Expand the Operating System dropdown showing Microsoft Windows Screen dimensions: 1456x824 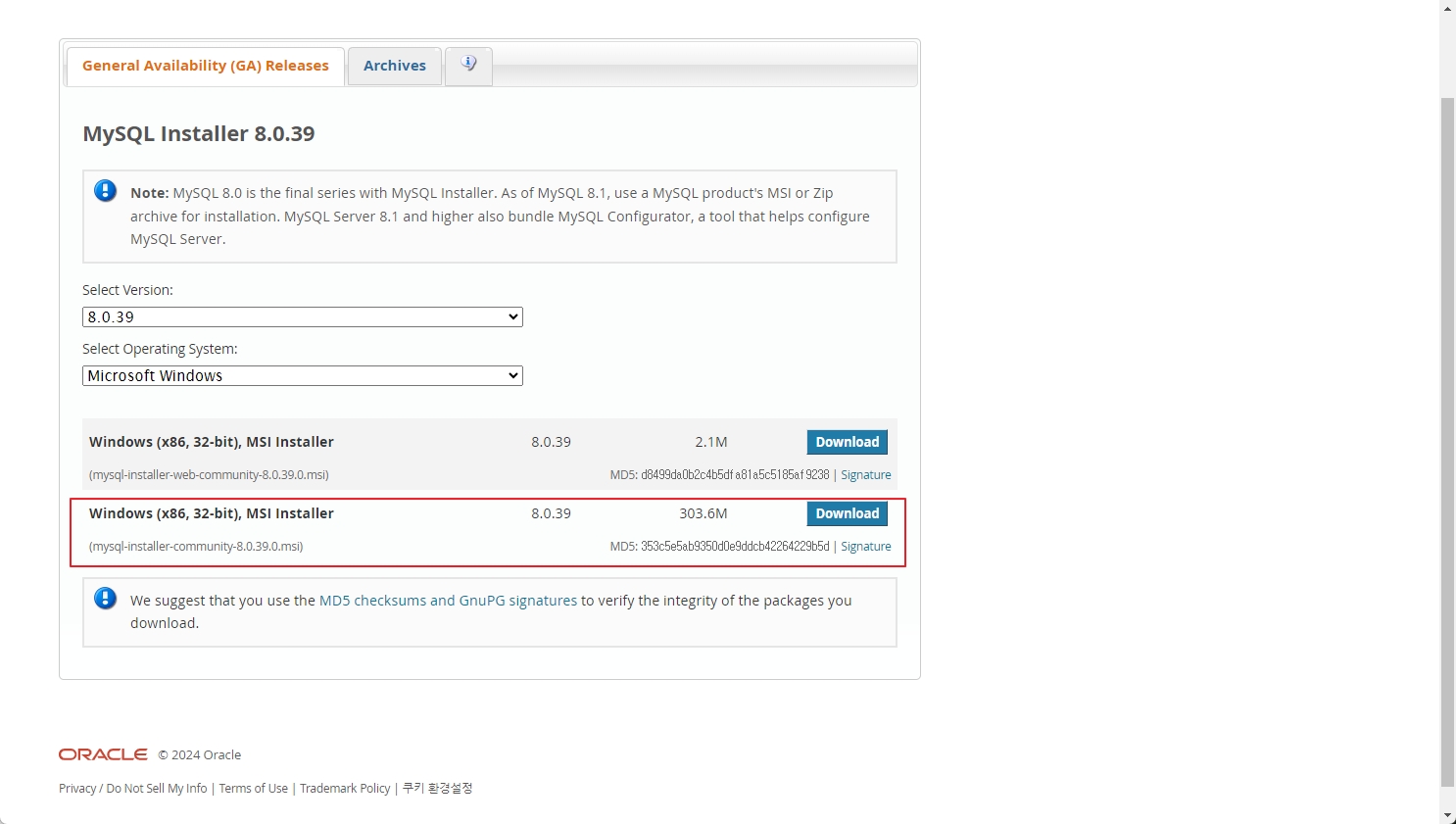[x=303, y=376]
